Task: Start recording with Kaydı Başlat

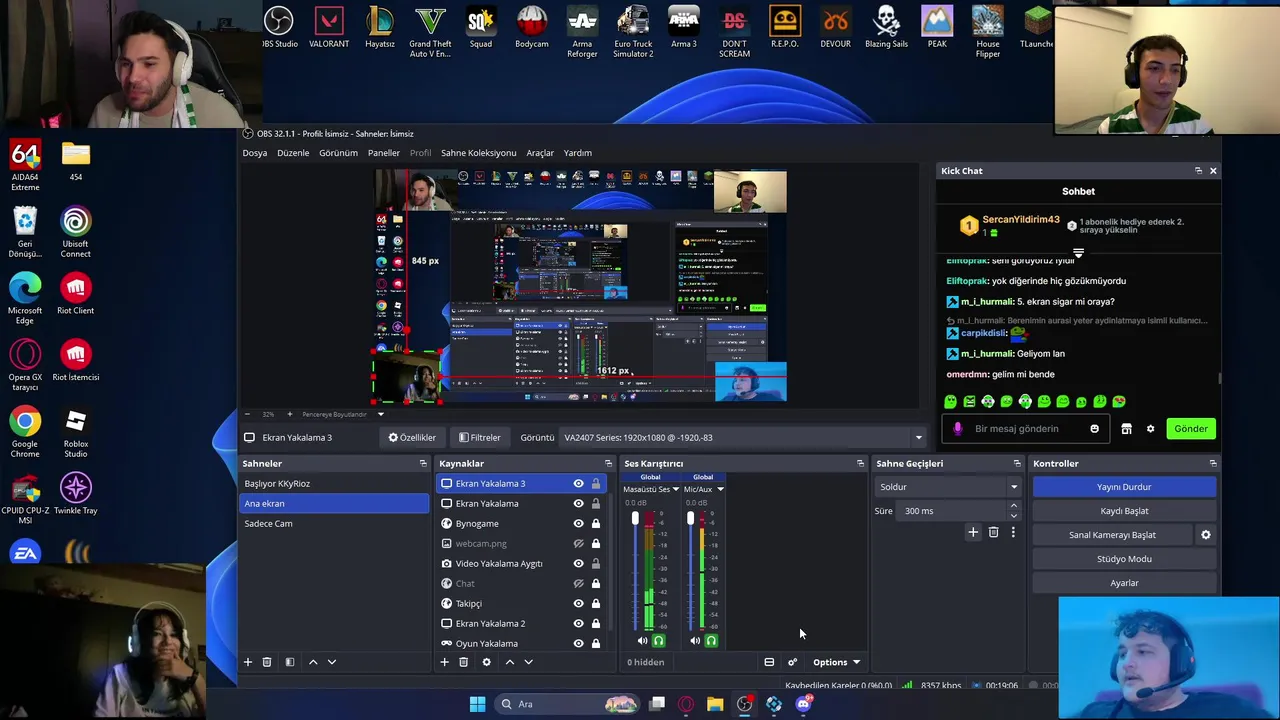Action: [x=1124, y=511]
